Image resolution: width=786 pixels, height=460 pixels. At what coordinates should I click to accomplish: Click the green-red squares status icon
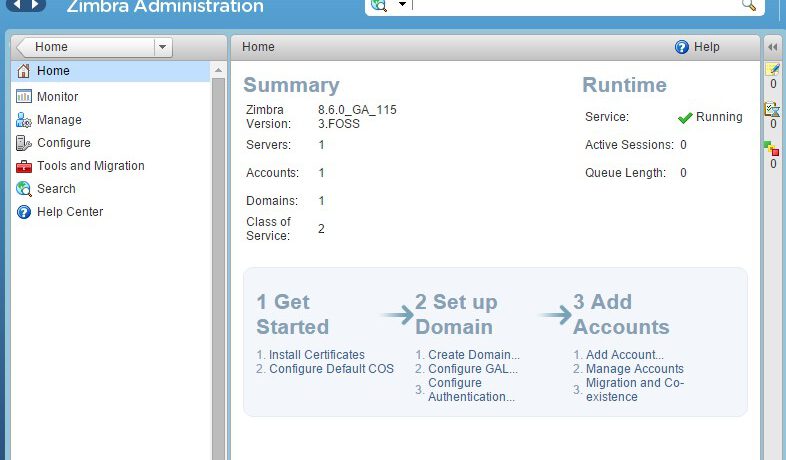tap(772, 148)
